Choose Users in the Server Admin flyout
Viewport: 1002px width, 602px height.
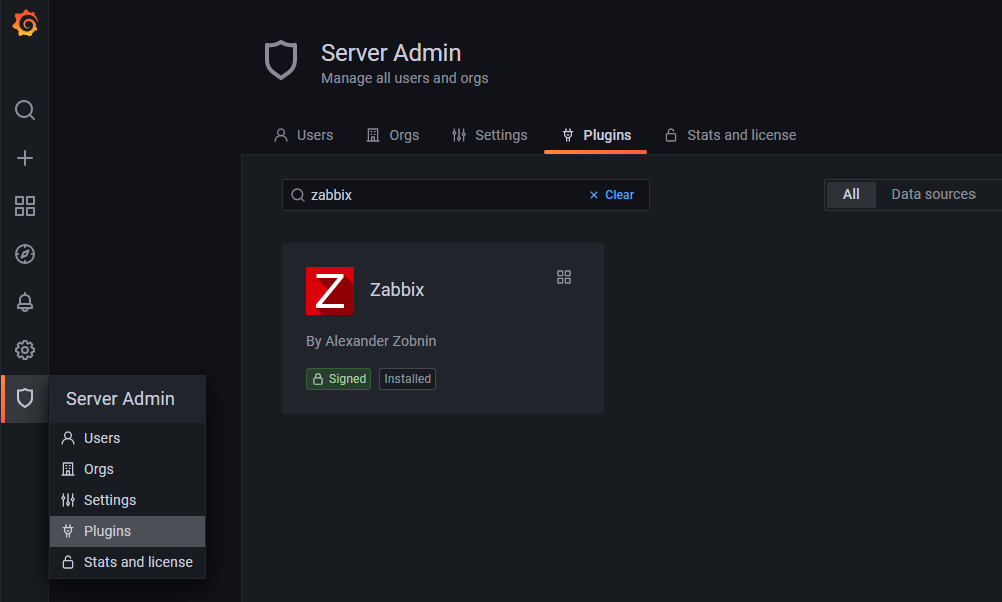tap(127, 438)
